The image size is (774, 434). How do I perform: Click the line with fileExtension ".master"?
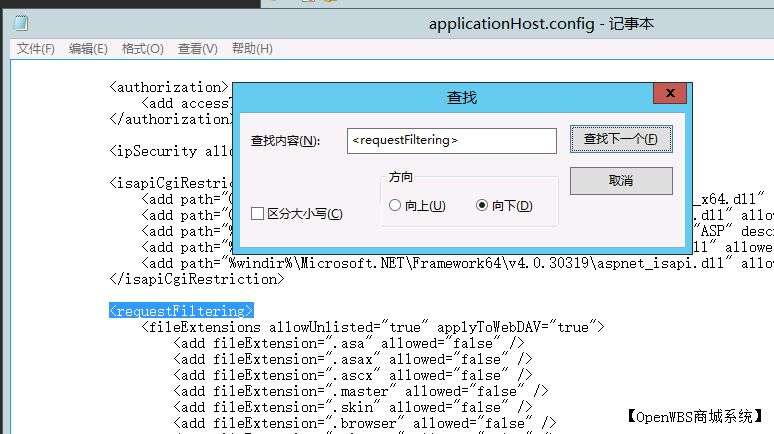361,391
